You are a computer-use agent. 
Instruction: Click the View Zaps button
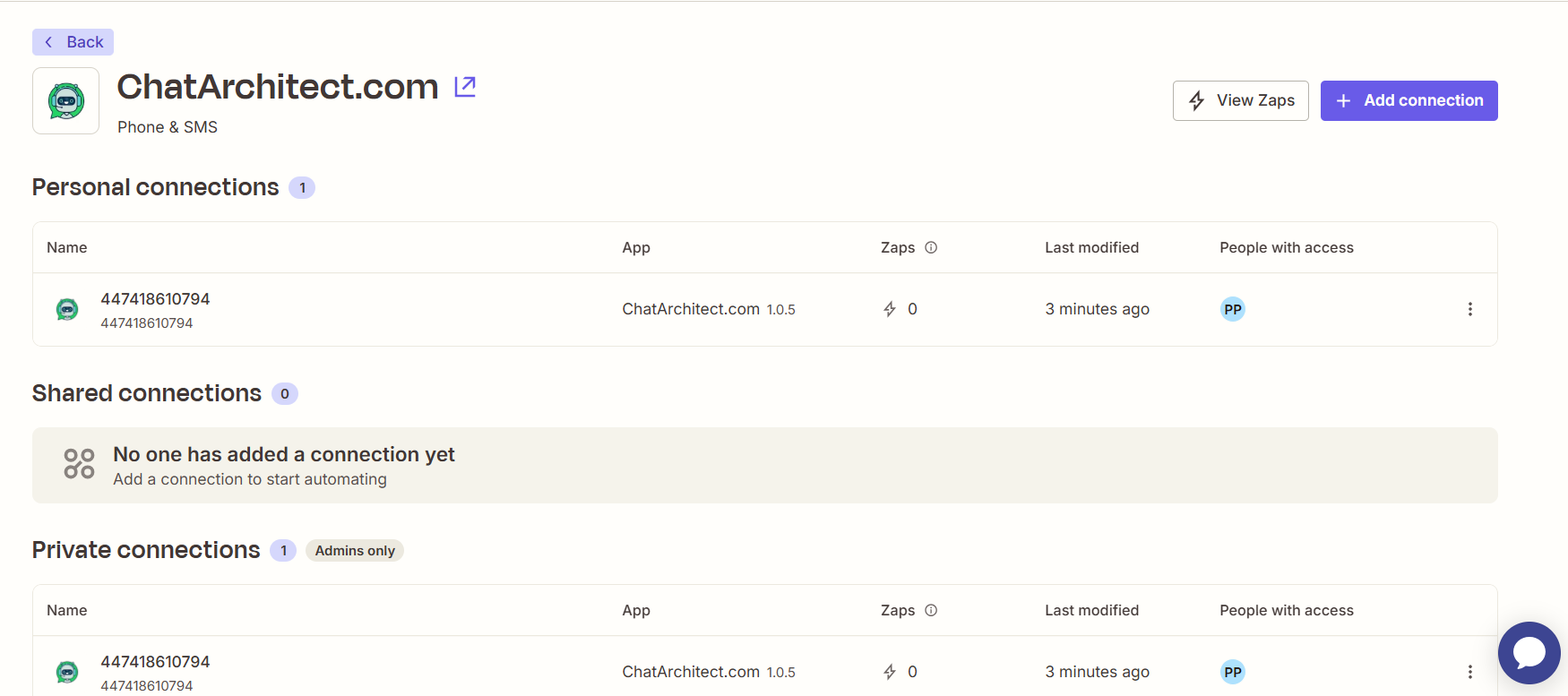tap(1240, 101)
